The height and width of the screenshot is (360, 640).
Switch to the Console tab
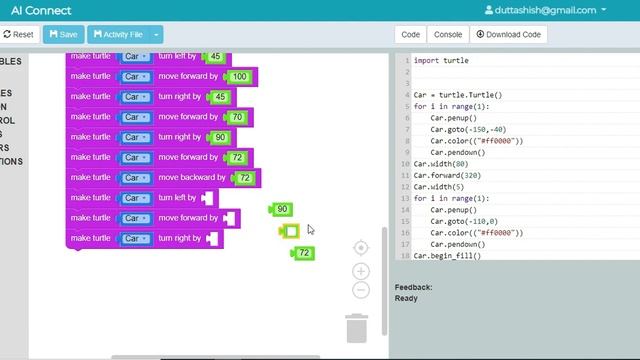448,35
